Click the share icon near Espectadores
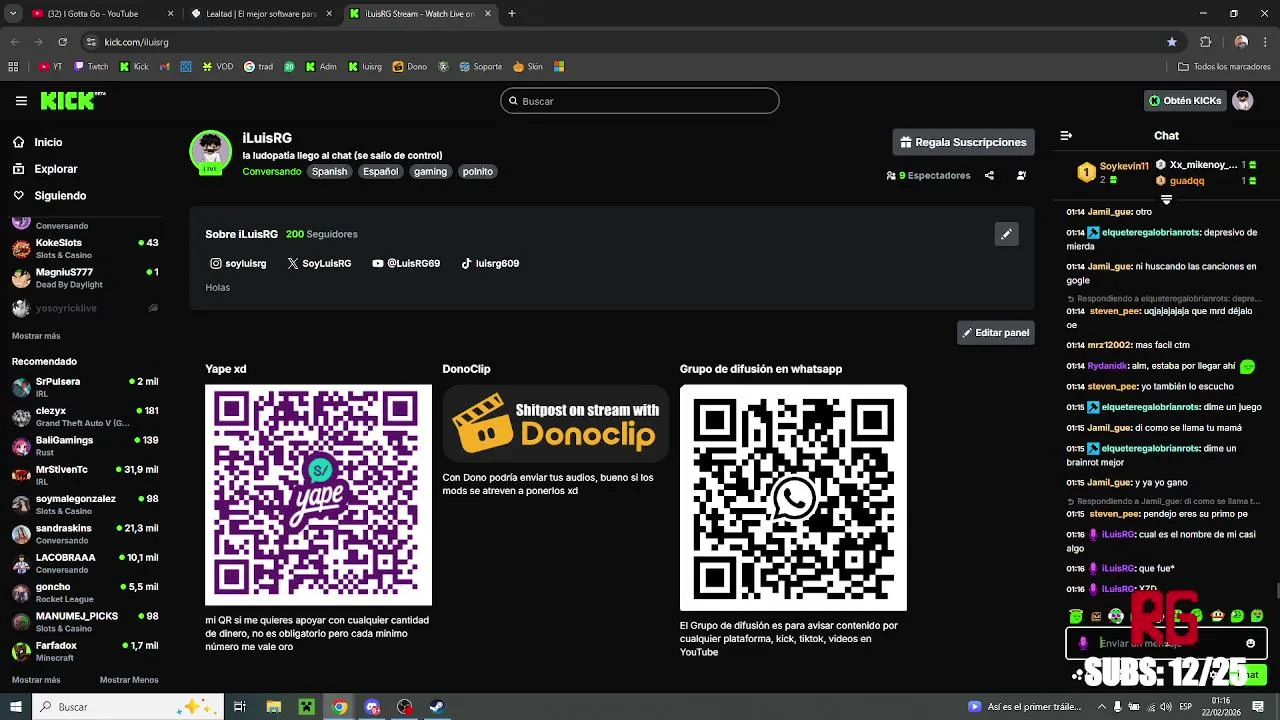Screen dimensions: 1280x720 point(989,175)
